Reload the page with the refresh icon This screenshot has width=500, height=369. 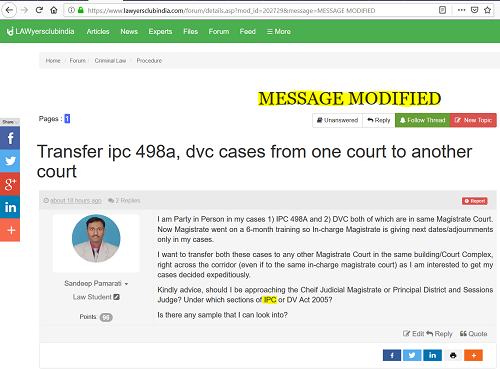pyautogui.click(x=39, y=10)
